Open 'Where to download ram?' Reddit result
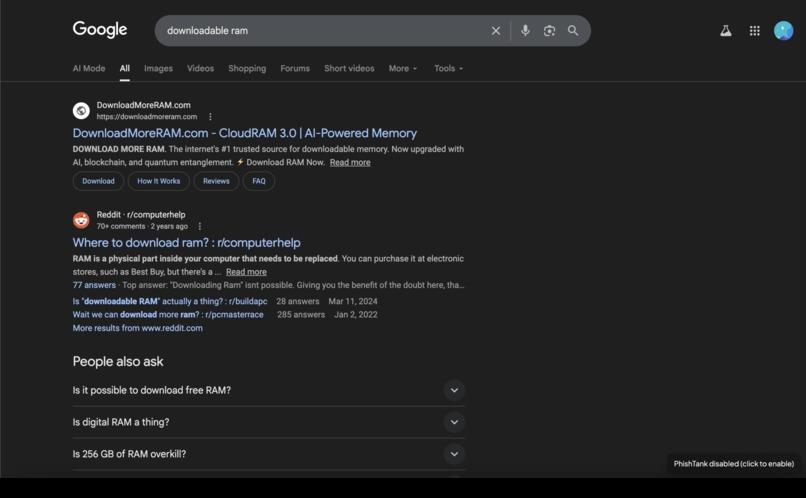Screen dimensions: 806x498 click(x=187, y=243)
